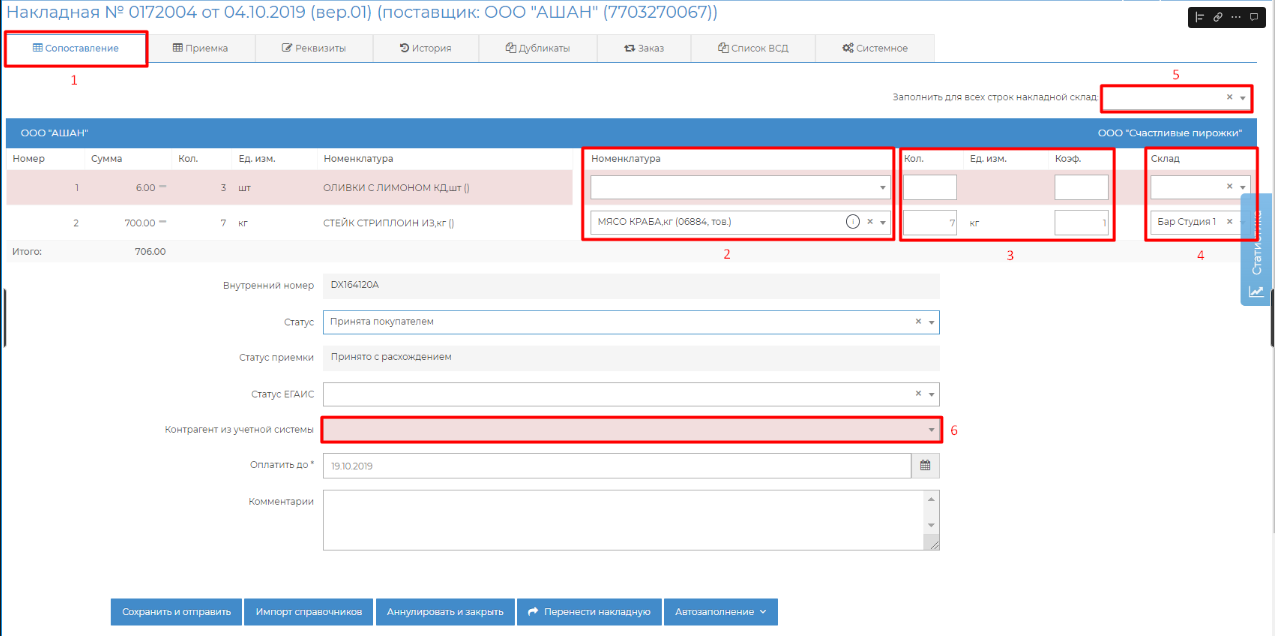Screen dimensions: 1275x636
Task: Expand the Контрагент из учетной системы dropdown
Action: pos(931,430)
